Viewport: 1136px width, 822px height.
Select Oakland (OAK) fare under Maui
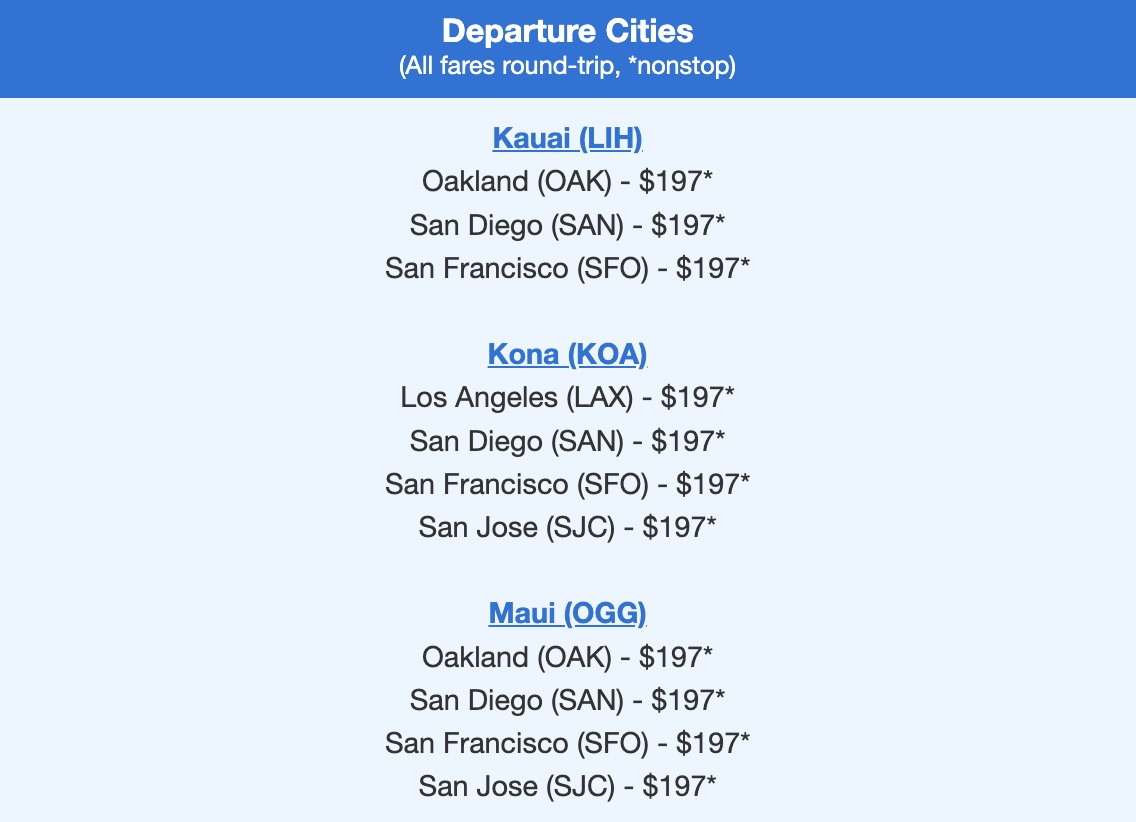pos(567,657)
